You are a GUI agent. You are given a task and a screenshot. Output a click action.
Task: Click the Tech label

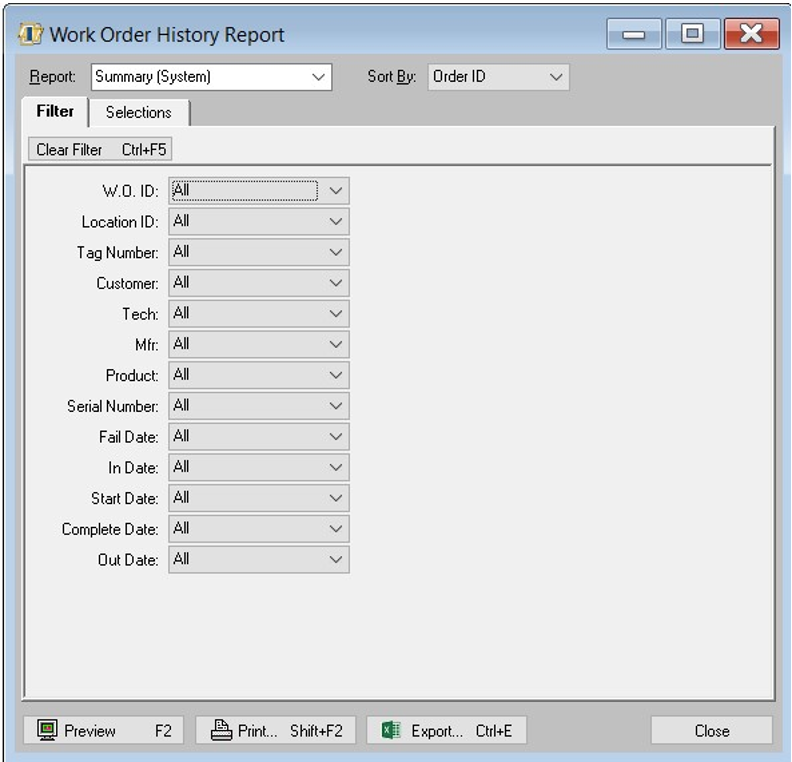tap(140, 315)
